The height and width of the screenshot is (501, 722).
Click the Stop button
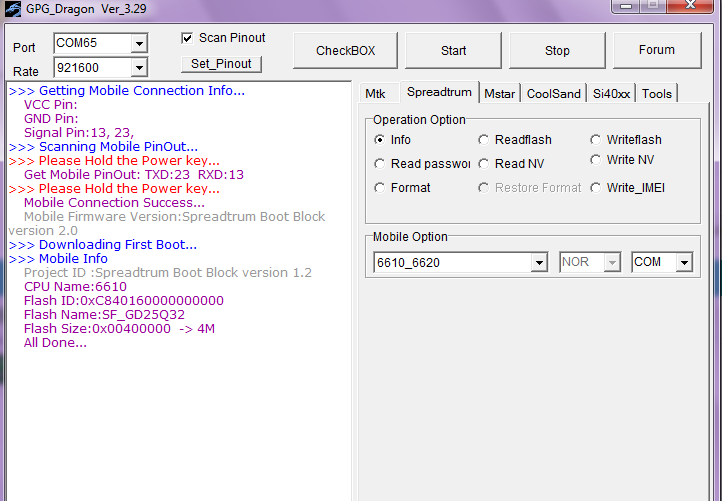(x=557, y=50)
